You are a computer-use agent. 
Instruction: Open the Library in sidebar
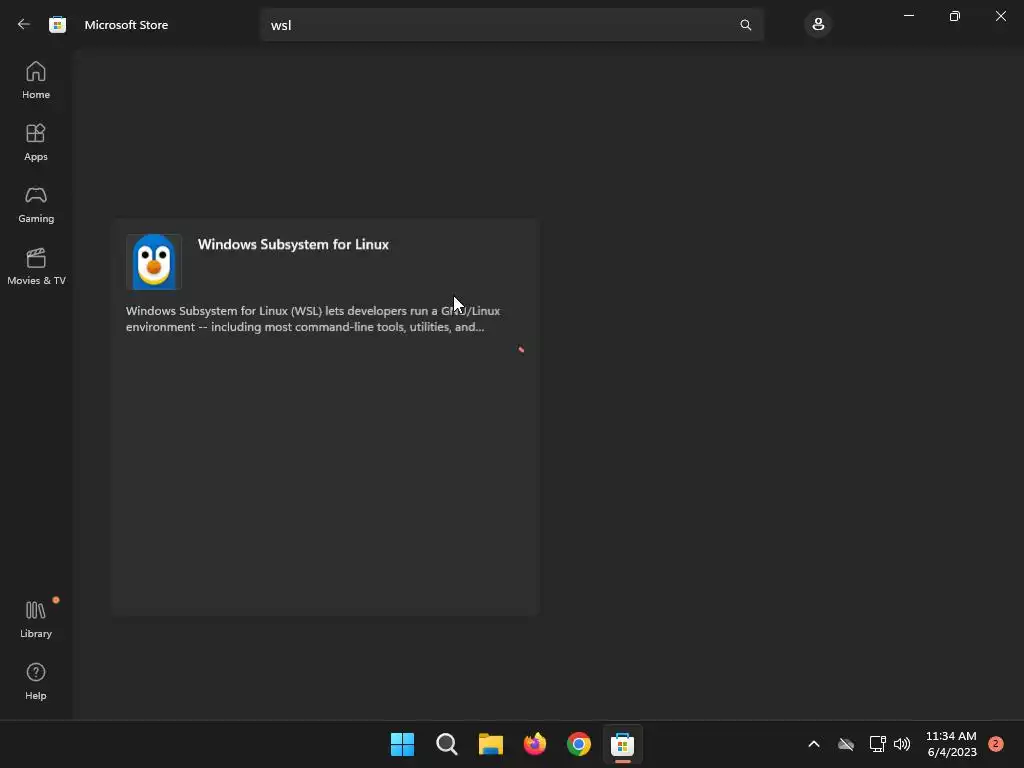click(x=36, y=619)
